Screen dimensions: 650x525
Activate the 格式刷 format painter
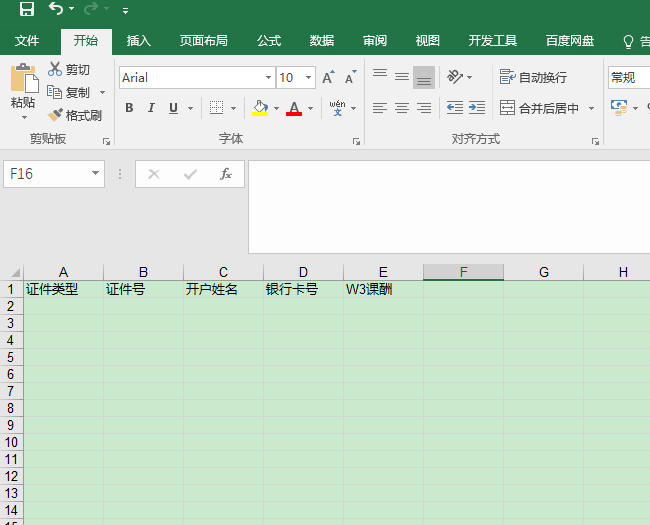[75, 115]
